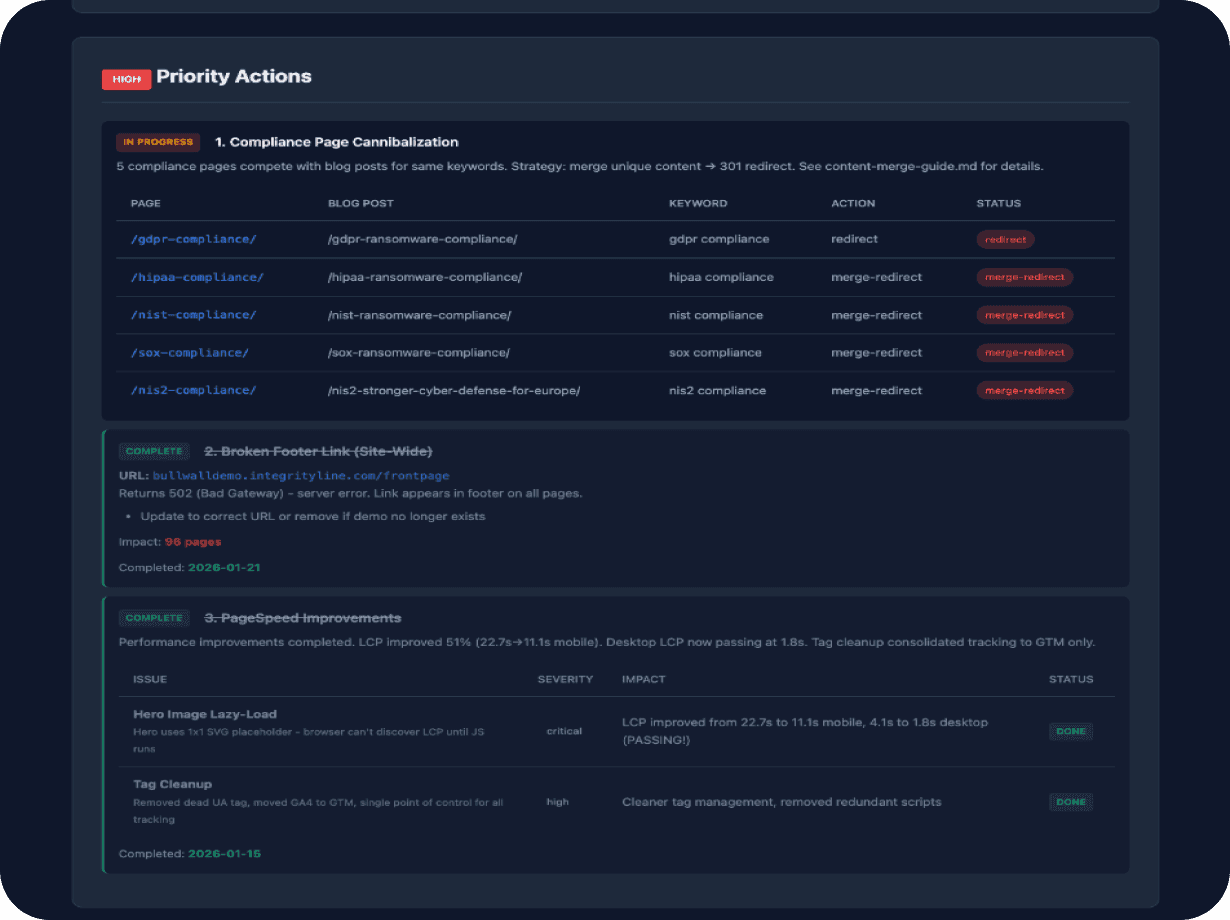
Task: Click the KEYWORD column header
Action: 698,203
